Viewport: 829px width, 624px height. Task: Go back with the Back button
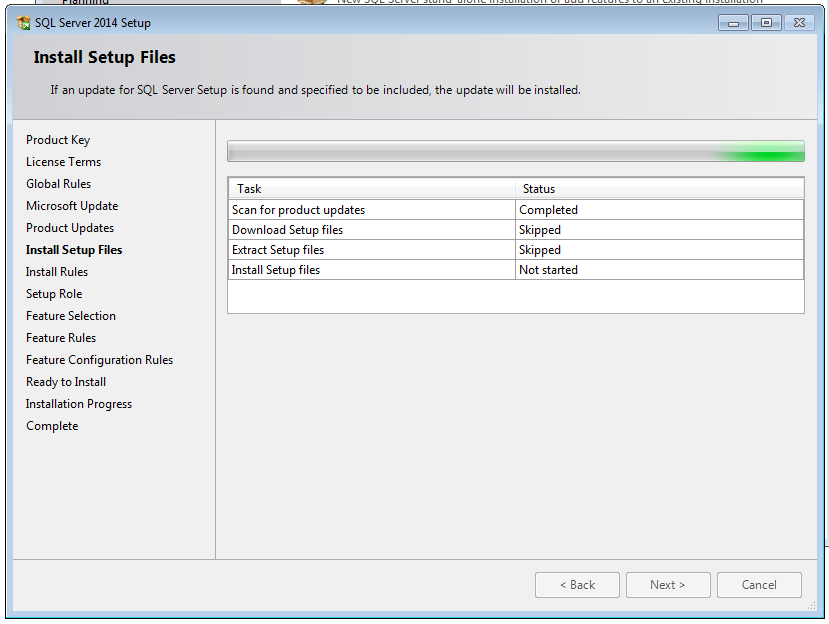[577, 585]
